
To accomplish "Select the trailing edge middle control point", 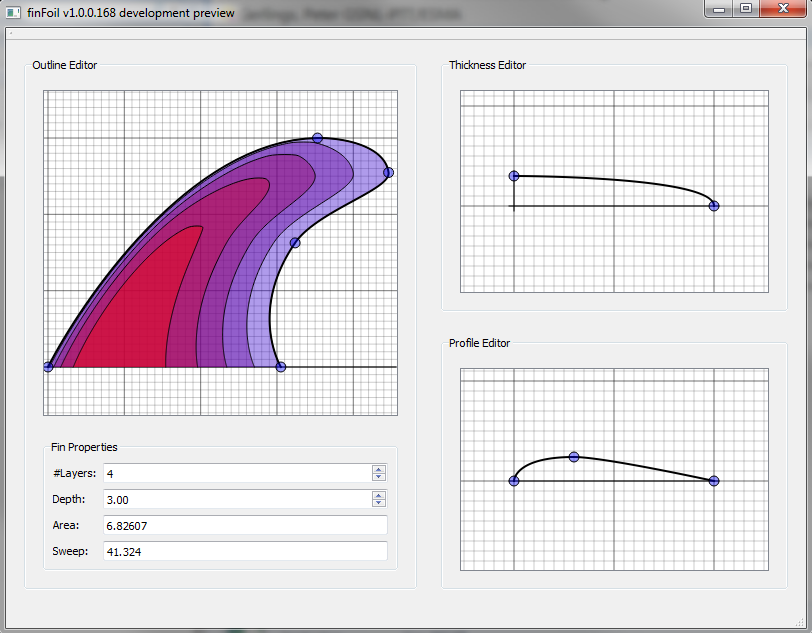I will click(x=295, y=243).
